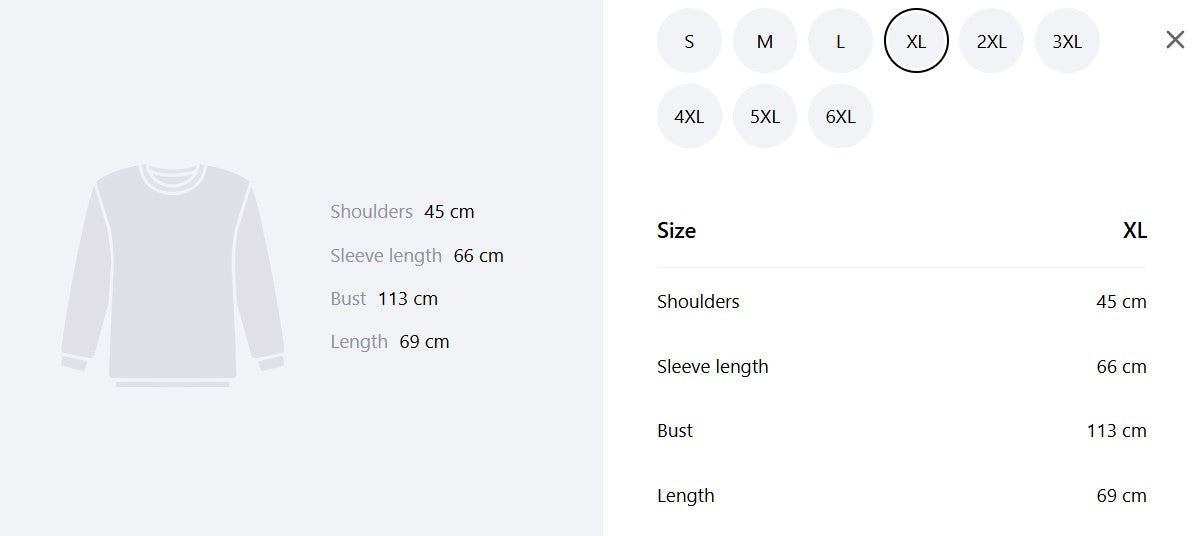Switch to size 6XL
Image resolution: width=1193 pixels, height=536 pixels.
click(840, 116)
